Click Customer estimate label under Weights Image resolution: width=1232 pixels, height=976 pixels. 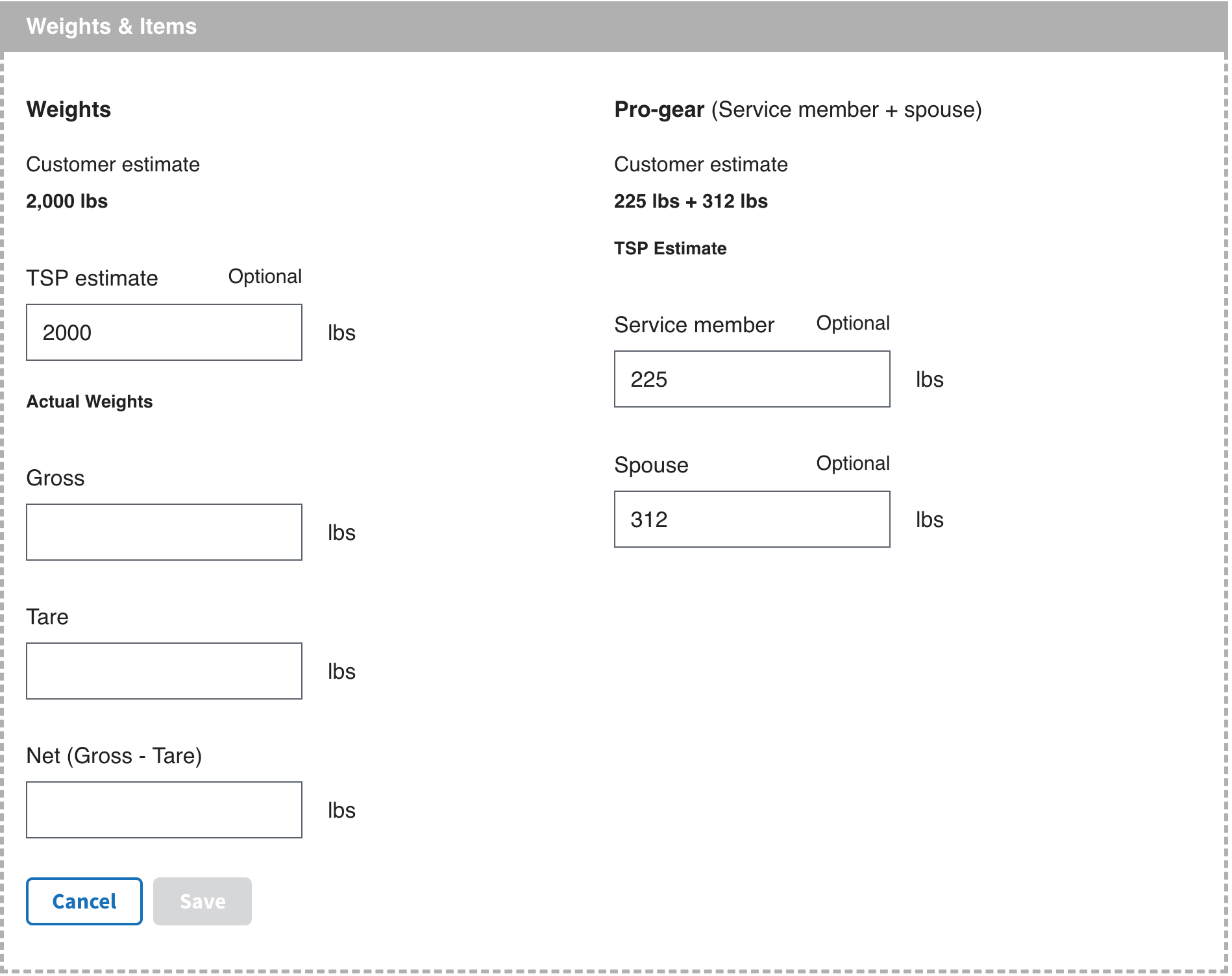pyautogui.click(x=113, y=165)
